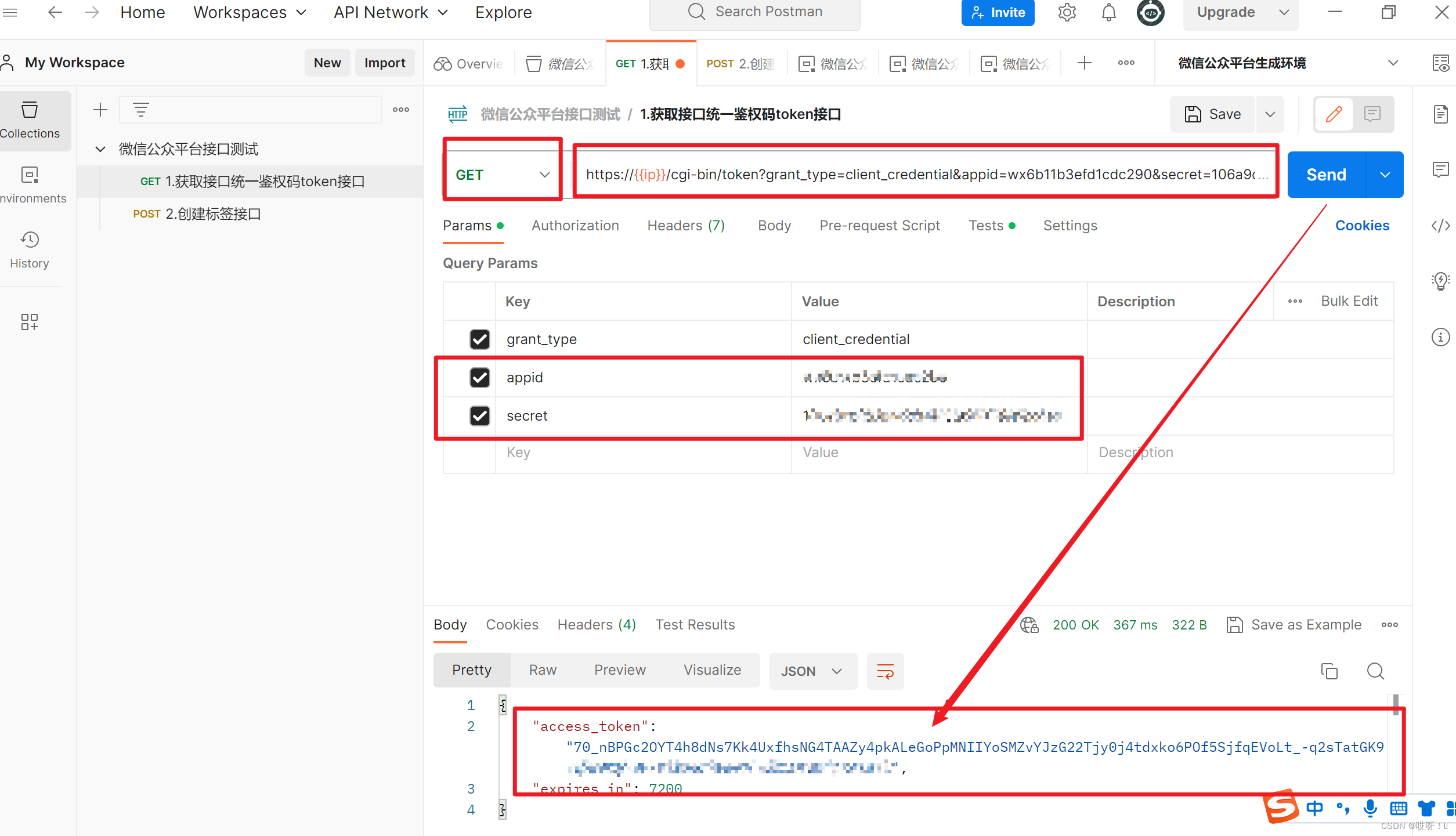The width and height of the screenshot is (1456, 836).
Task: Uncheck the grant_type parameter checkbox
Action: pos(480,339)
